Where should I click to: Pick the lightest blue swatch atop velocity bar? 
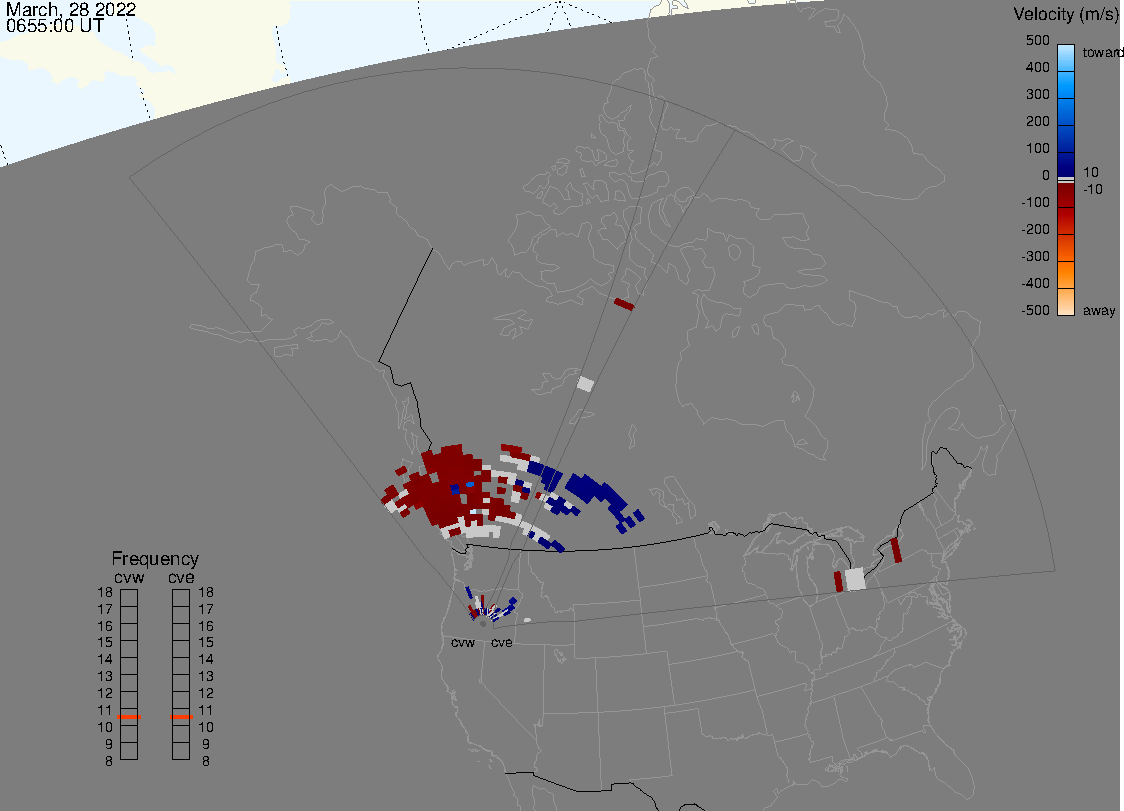[1066, 55]
